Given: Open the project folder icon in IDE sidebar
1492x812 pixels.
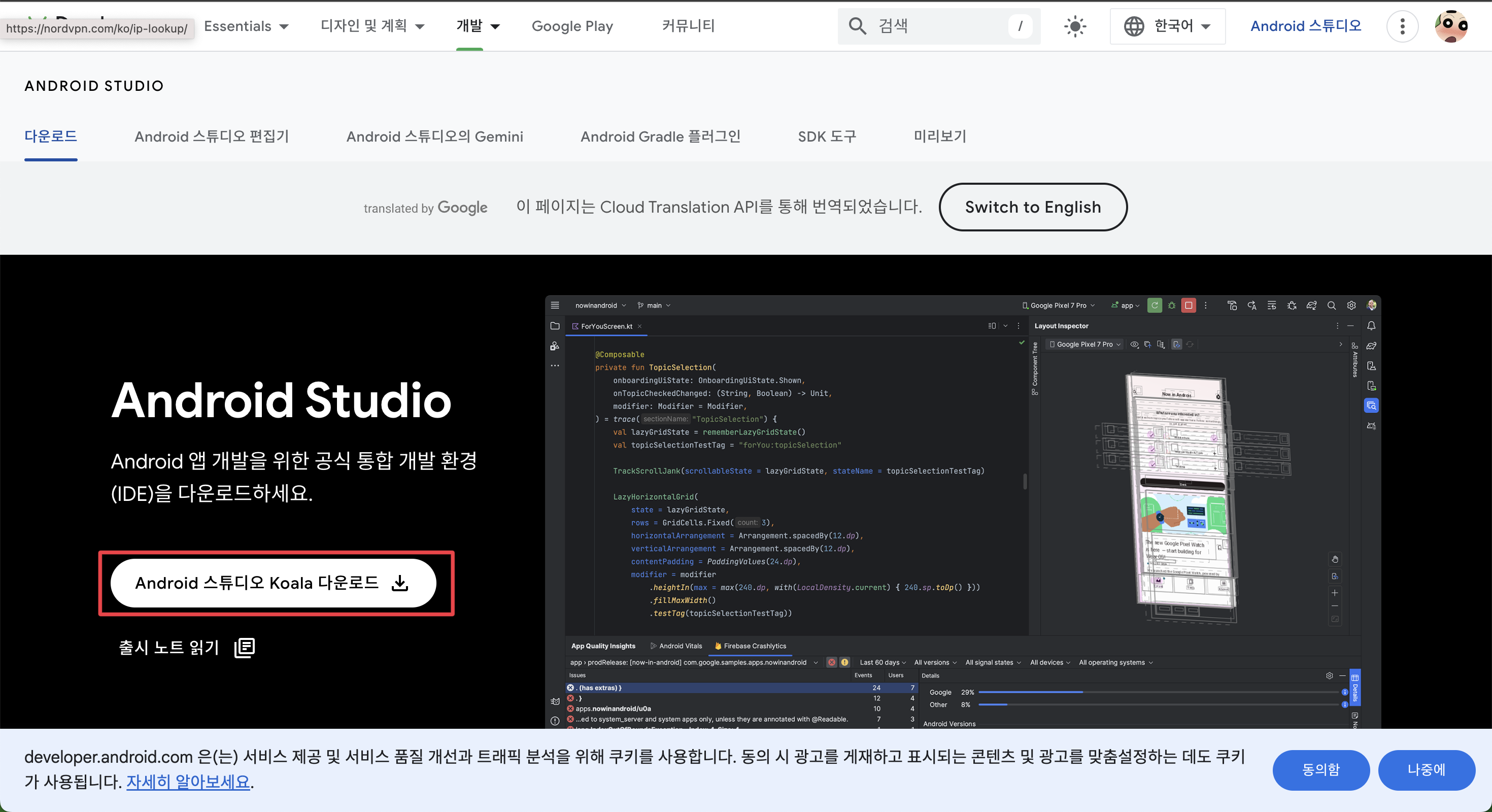Looking at the screenshot, I should [554, 326].
